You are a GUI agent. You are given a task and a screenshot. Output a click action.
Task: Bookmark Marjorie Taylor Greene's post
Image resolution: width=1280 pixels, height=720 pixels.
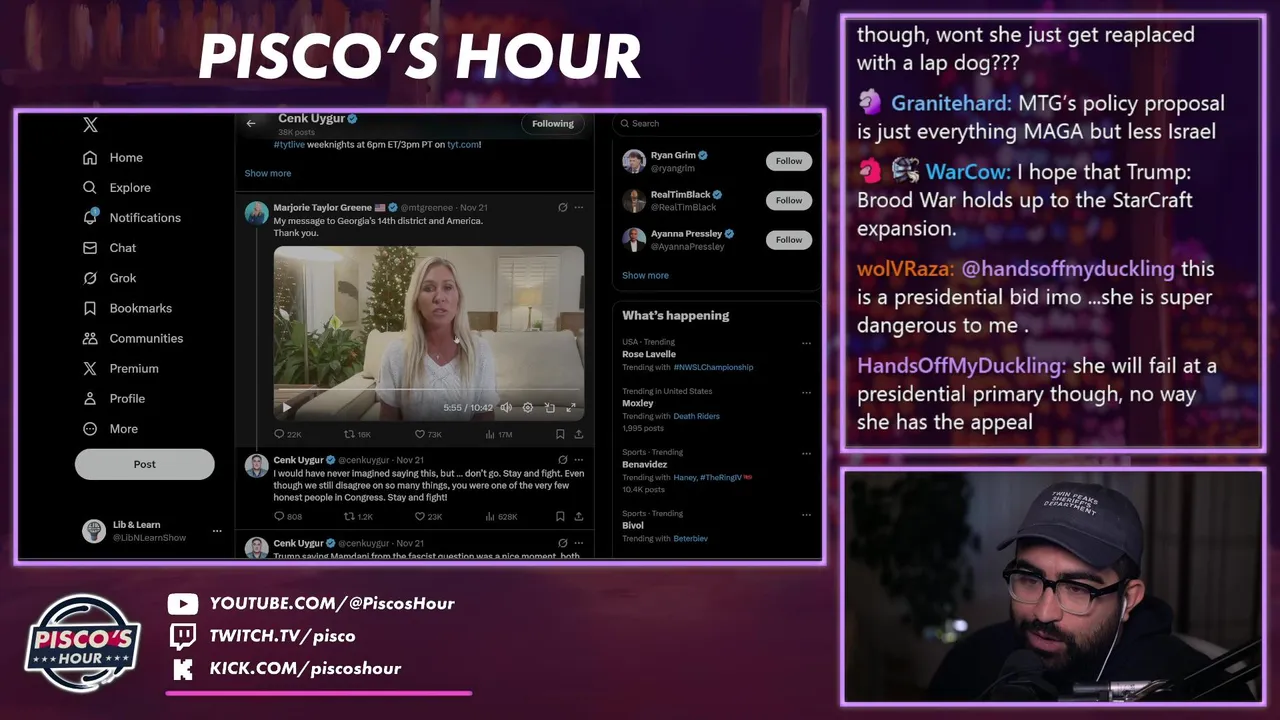click(x=560, y=434)
